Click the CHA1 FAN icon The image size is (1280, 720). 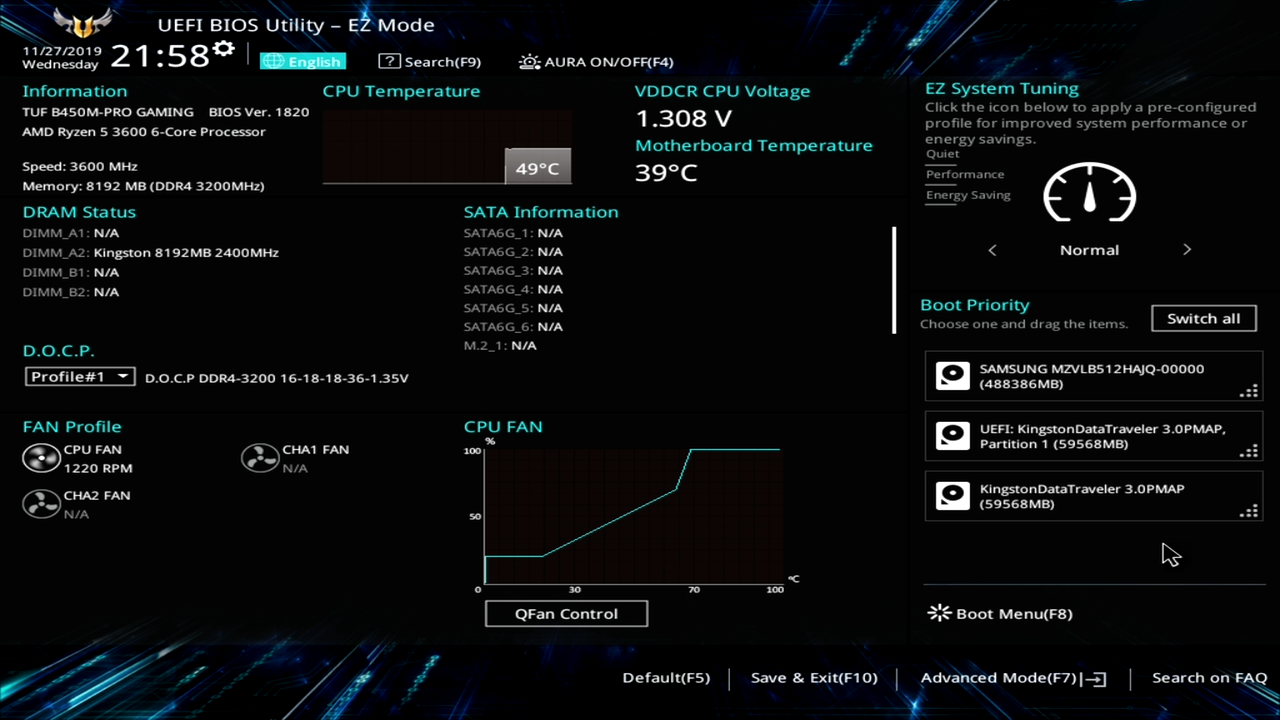[260, 459]
